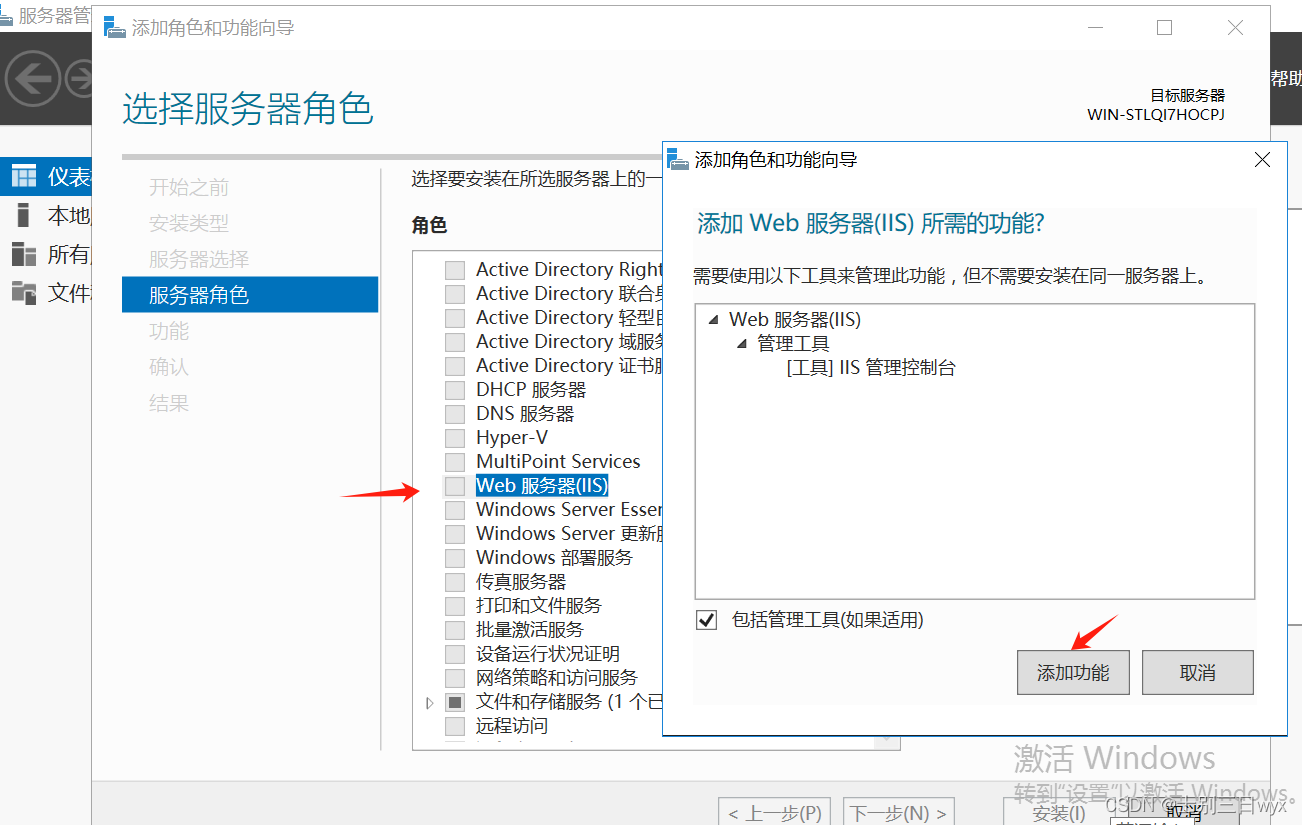Image resolution: width=1302 pixels, height=825 pixels.
Task: Check Active Directory 域服务 checkbox
Action: tap(455, 342)
